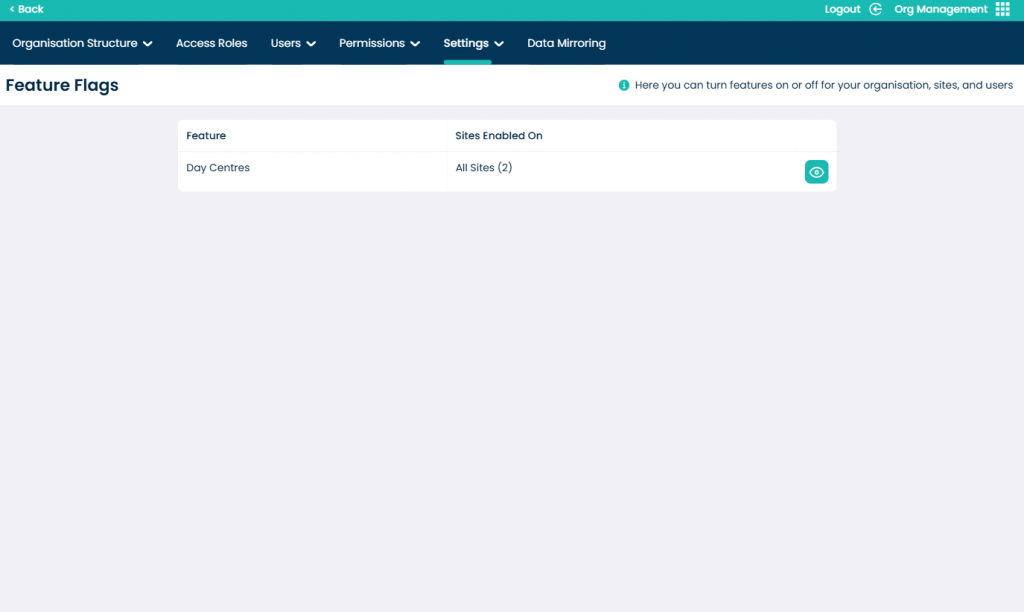Select the Settings tab

(x=466, y=43)
